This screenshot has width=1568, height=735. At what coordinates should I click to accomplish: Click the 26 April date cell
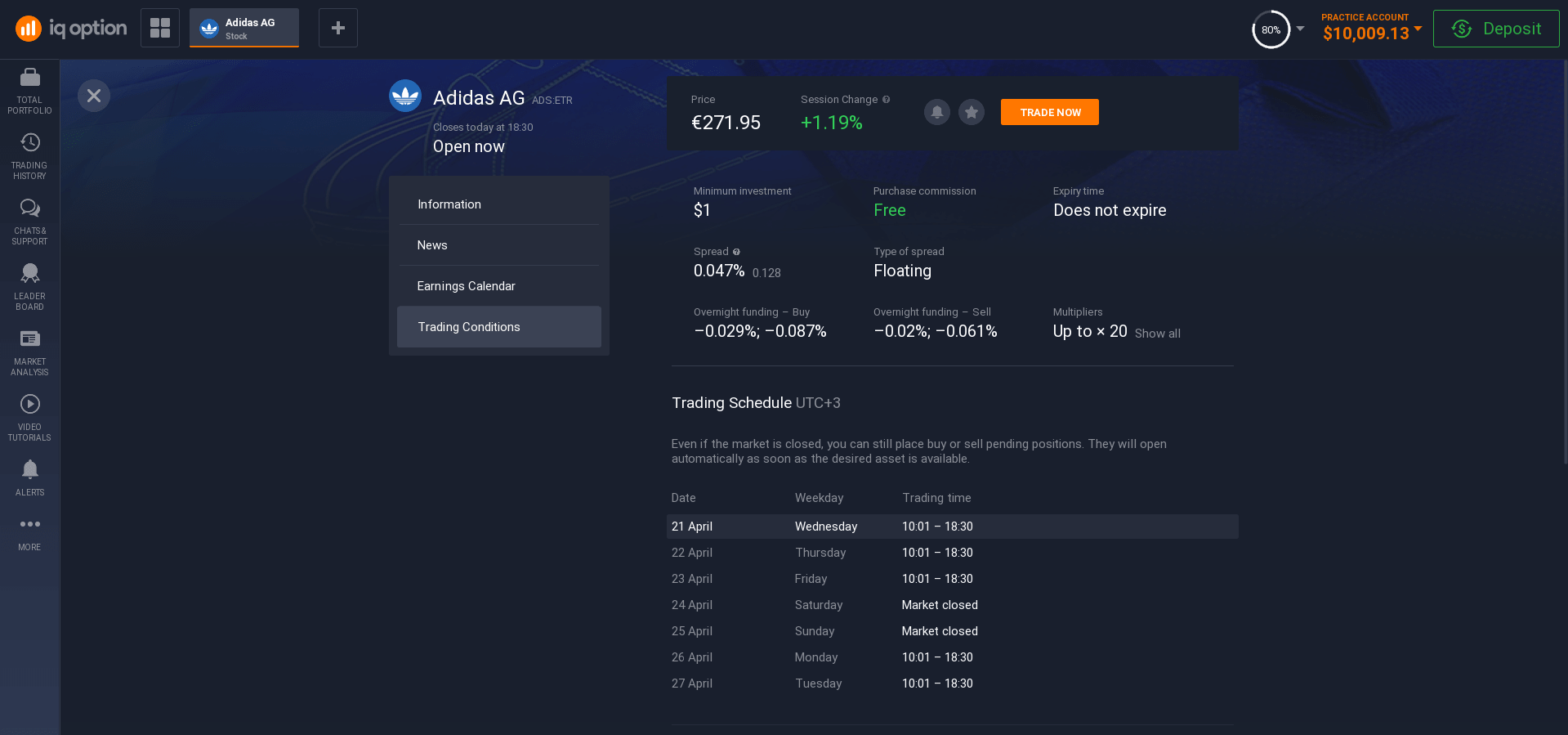[692, 657]
